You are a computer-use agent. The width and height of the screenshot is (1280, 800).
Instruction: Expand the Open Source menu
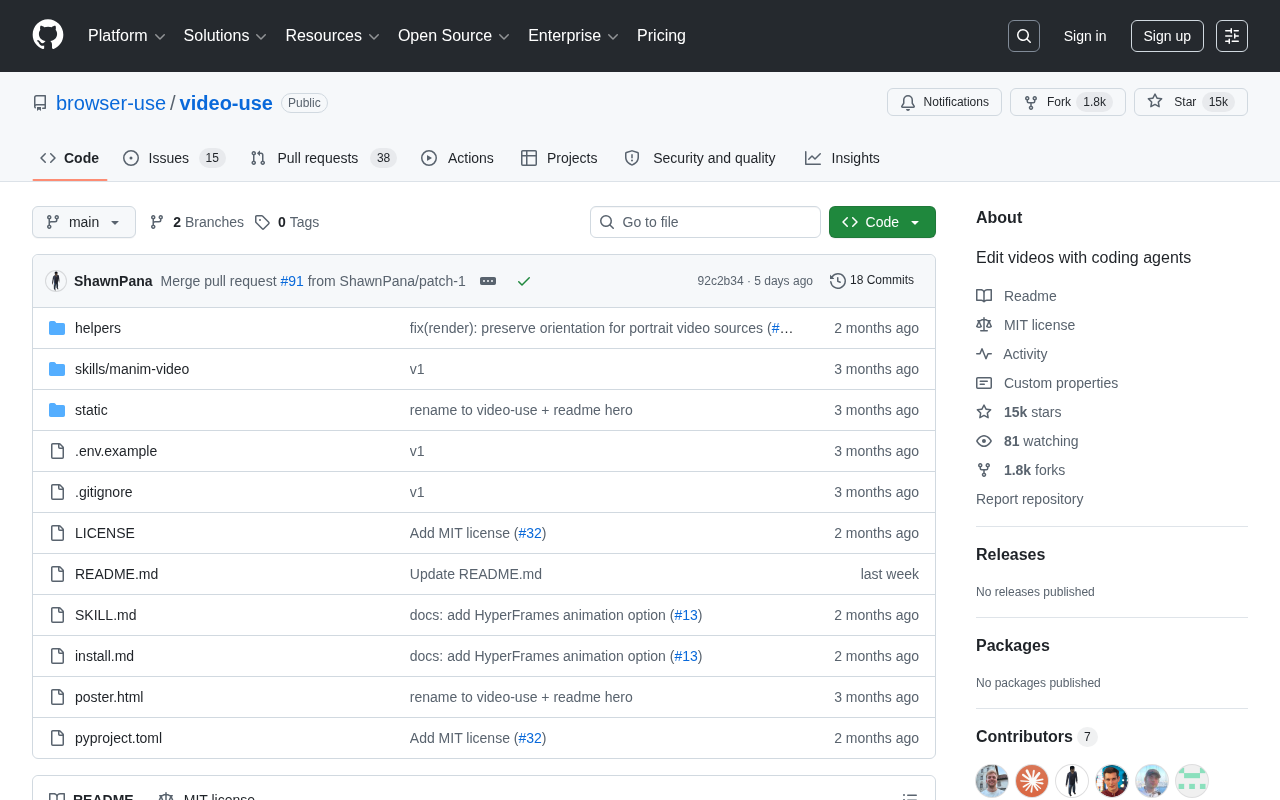tap(454, 36)
